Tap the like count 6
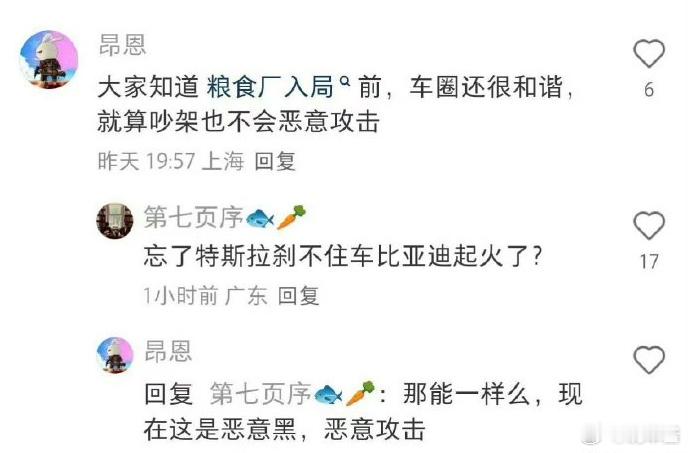Screen dimensions: 688x453 pos(649,90)
